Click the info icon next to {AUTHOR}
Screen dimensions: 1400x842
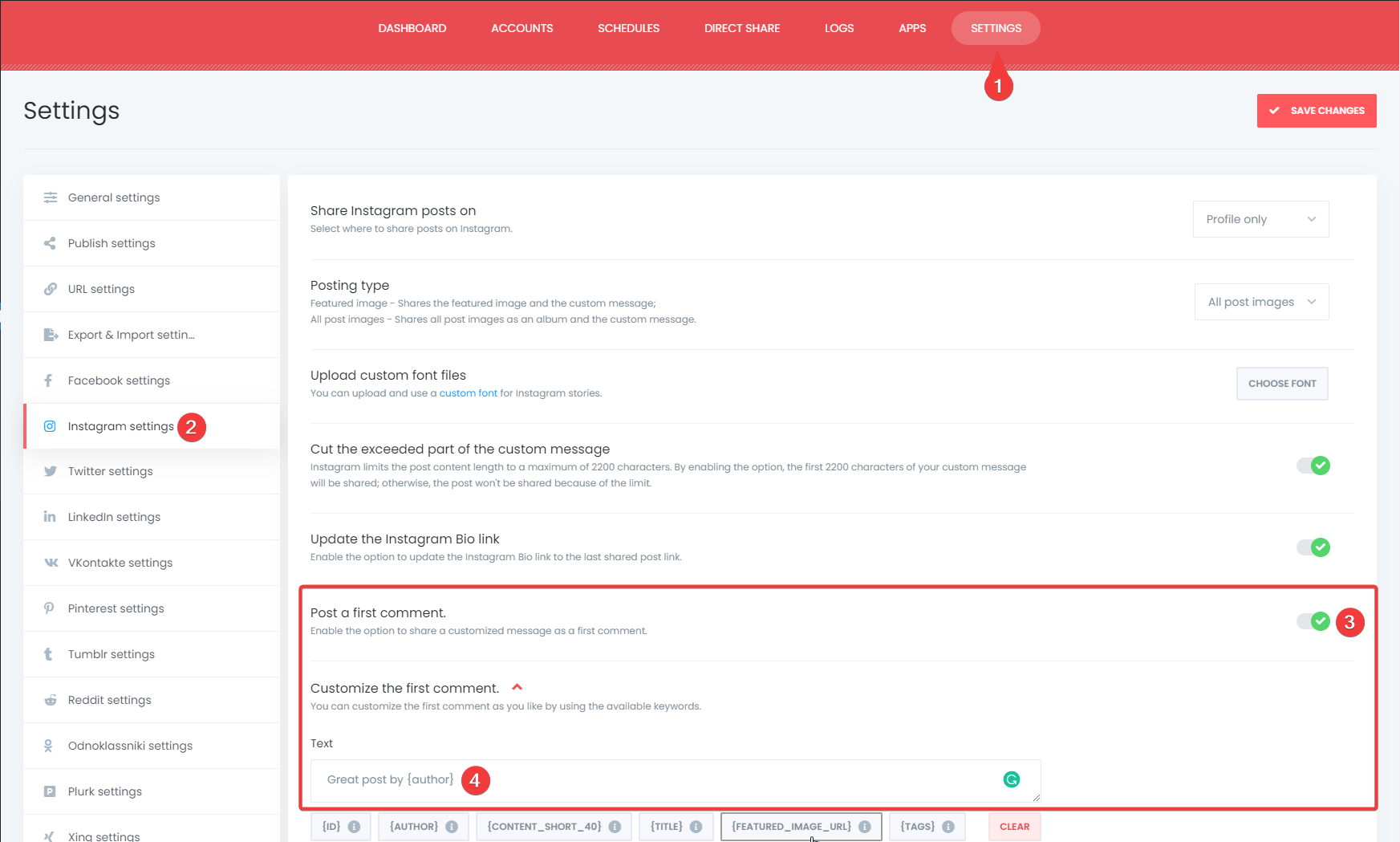click(x=452, y=827)
